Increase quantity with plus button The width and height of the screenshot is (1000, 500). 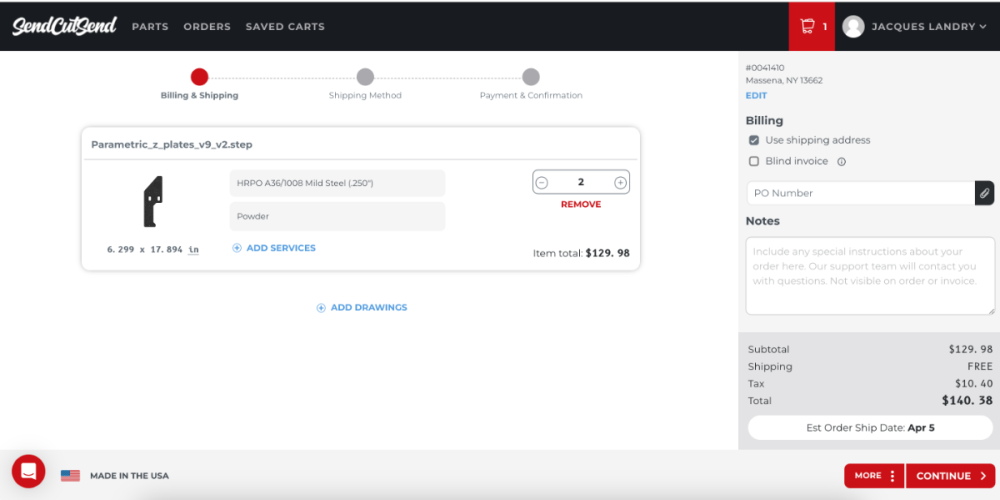point(620,182)
